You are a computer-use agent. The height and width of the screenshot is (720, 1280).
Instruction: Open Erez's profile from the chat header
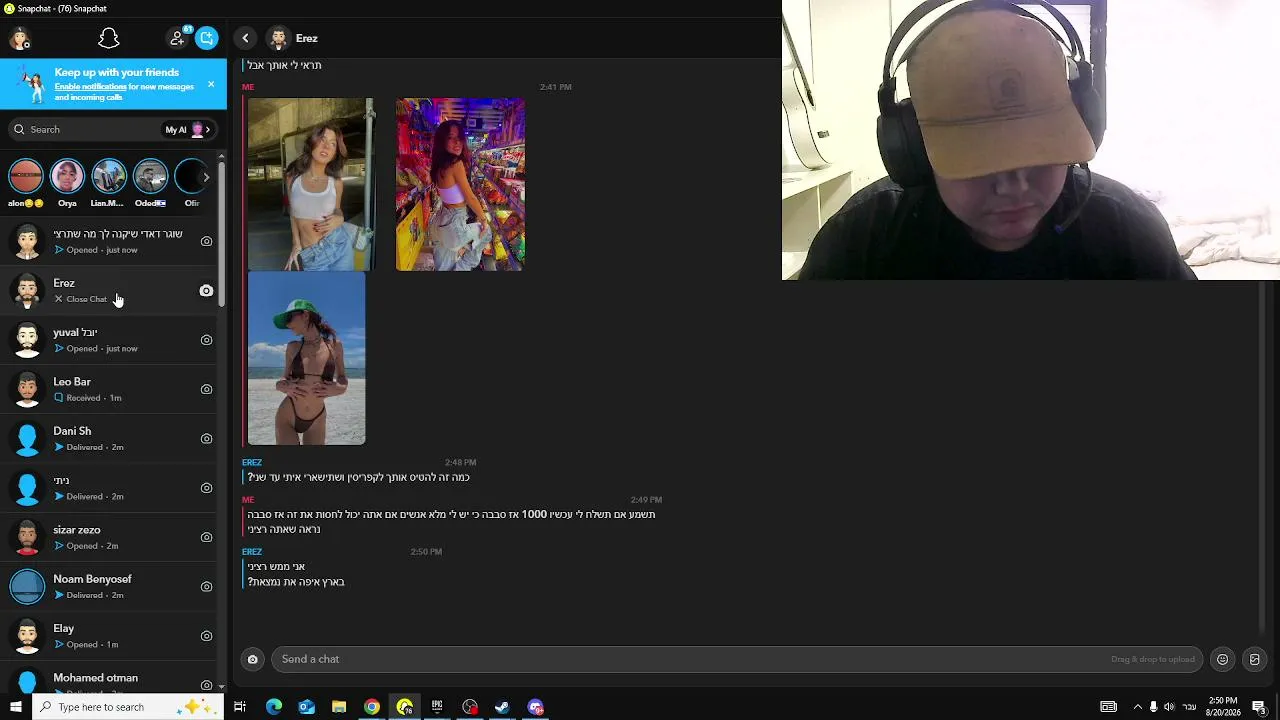(x=293, y=38)
